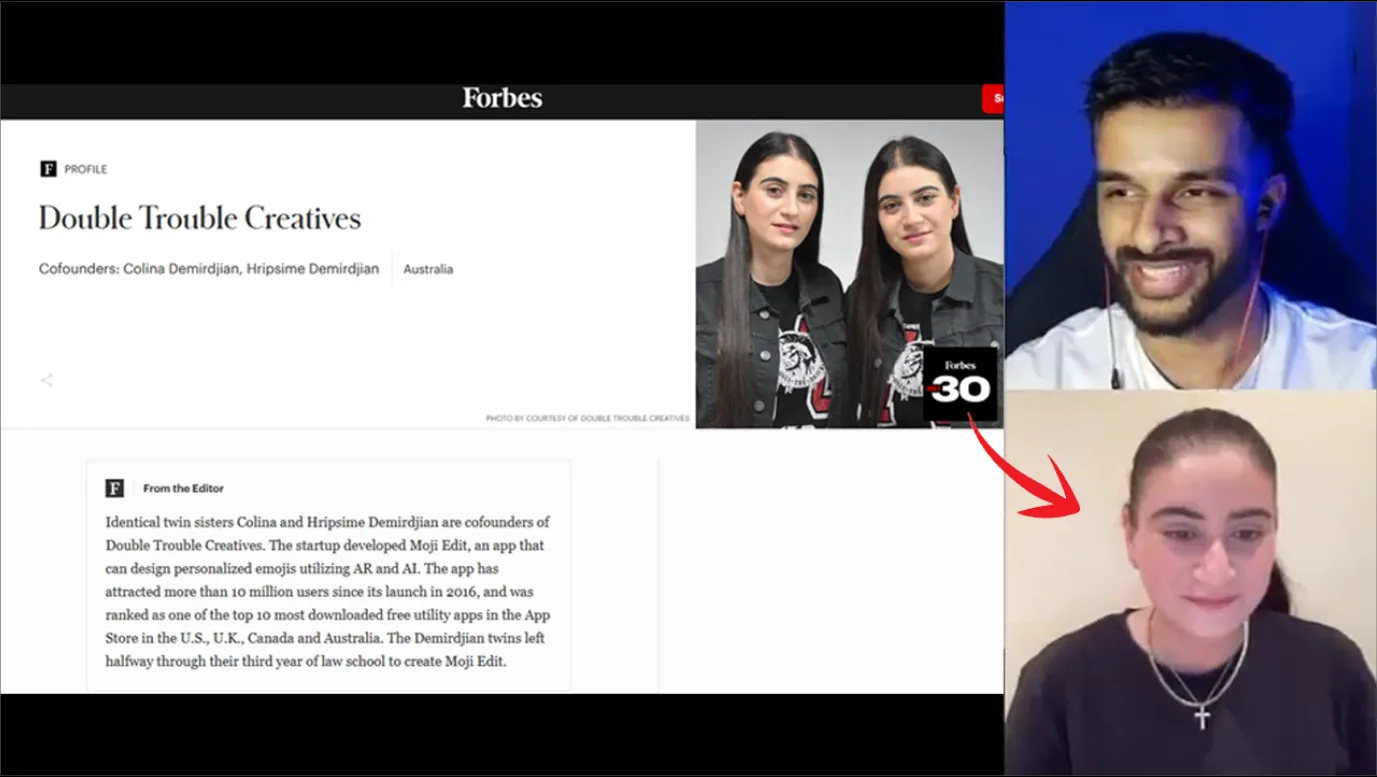The width and height of the screenshot is (1377, 777).
Task: Click the line "attracted more than 10 million users"
Action: click(320, 592)
